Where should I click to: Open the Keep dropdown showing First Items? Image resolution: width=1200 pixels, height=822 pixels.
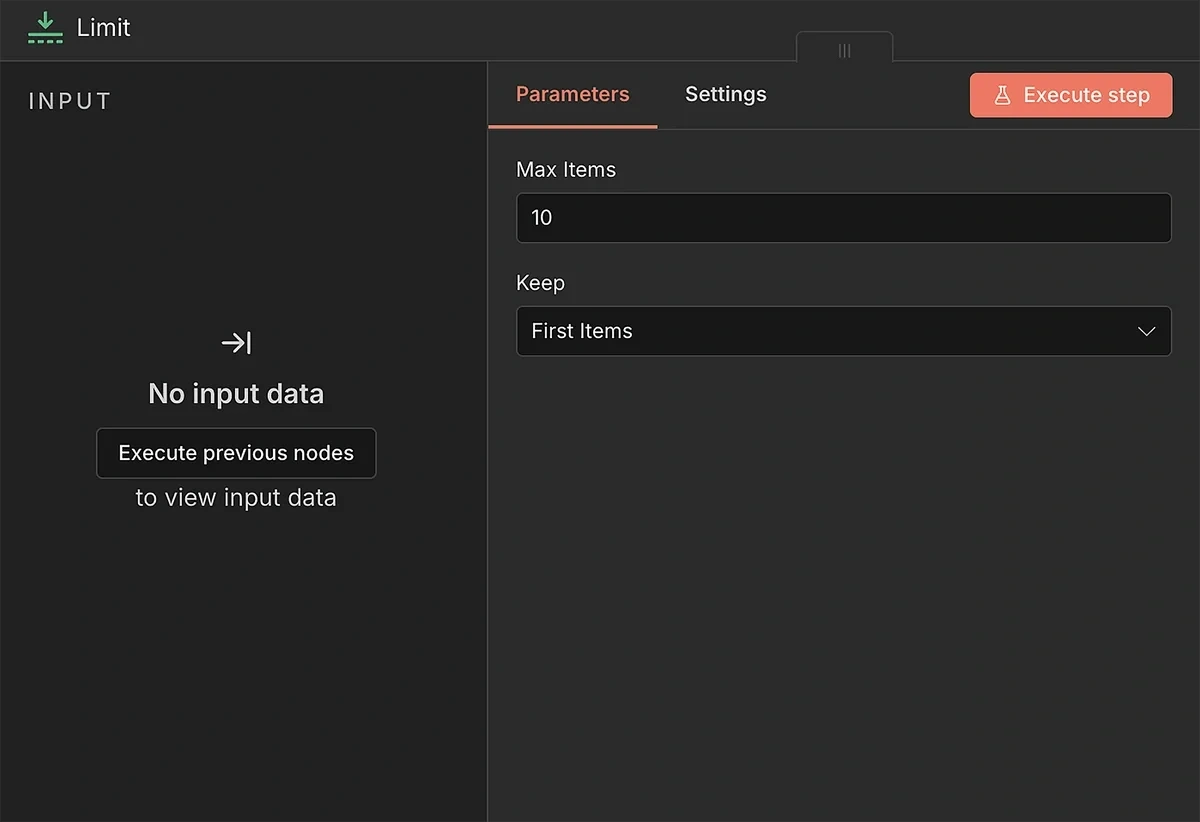click(x=844, y=331)
